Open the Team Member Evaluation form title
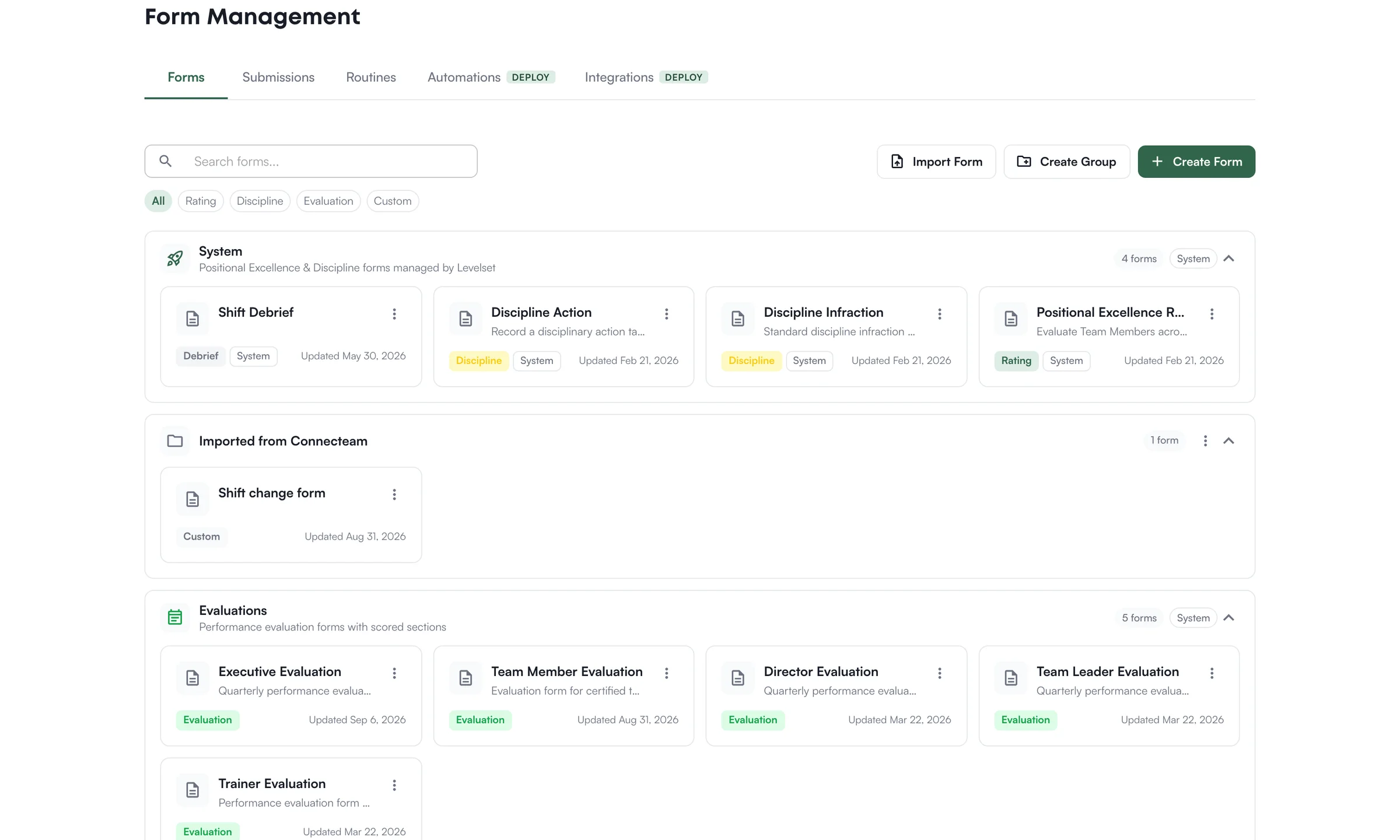The height and width of the screenshot is (840, 1400). click(566, 671)
